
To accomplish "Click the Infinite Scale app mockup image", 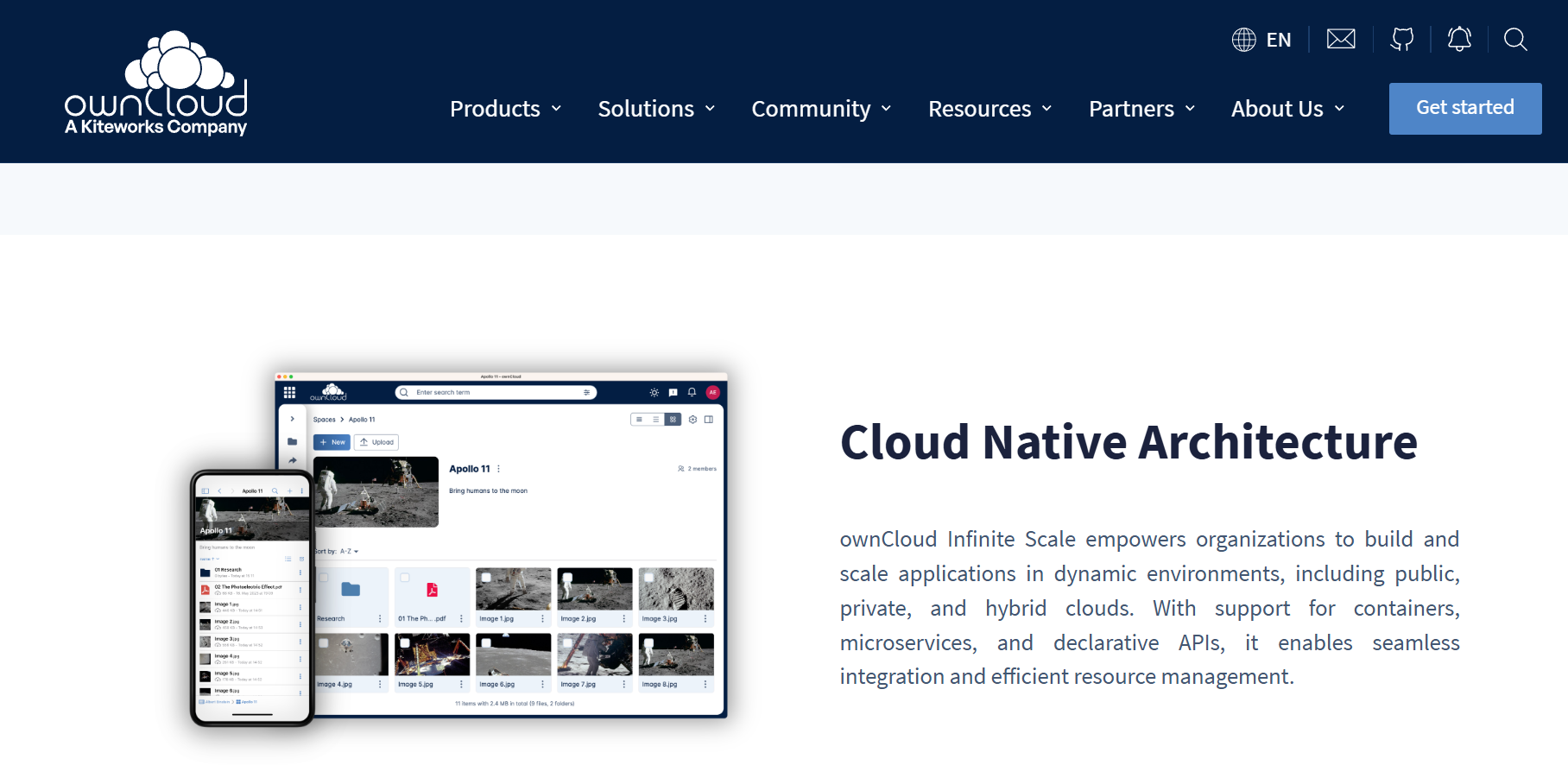I will 458,549.
